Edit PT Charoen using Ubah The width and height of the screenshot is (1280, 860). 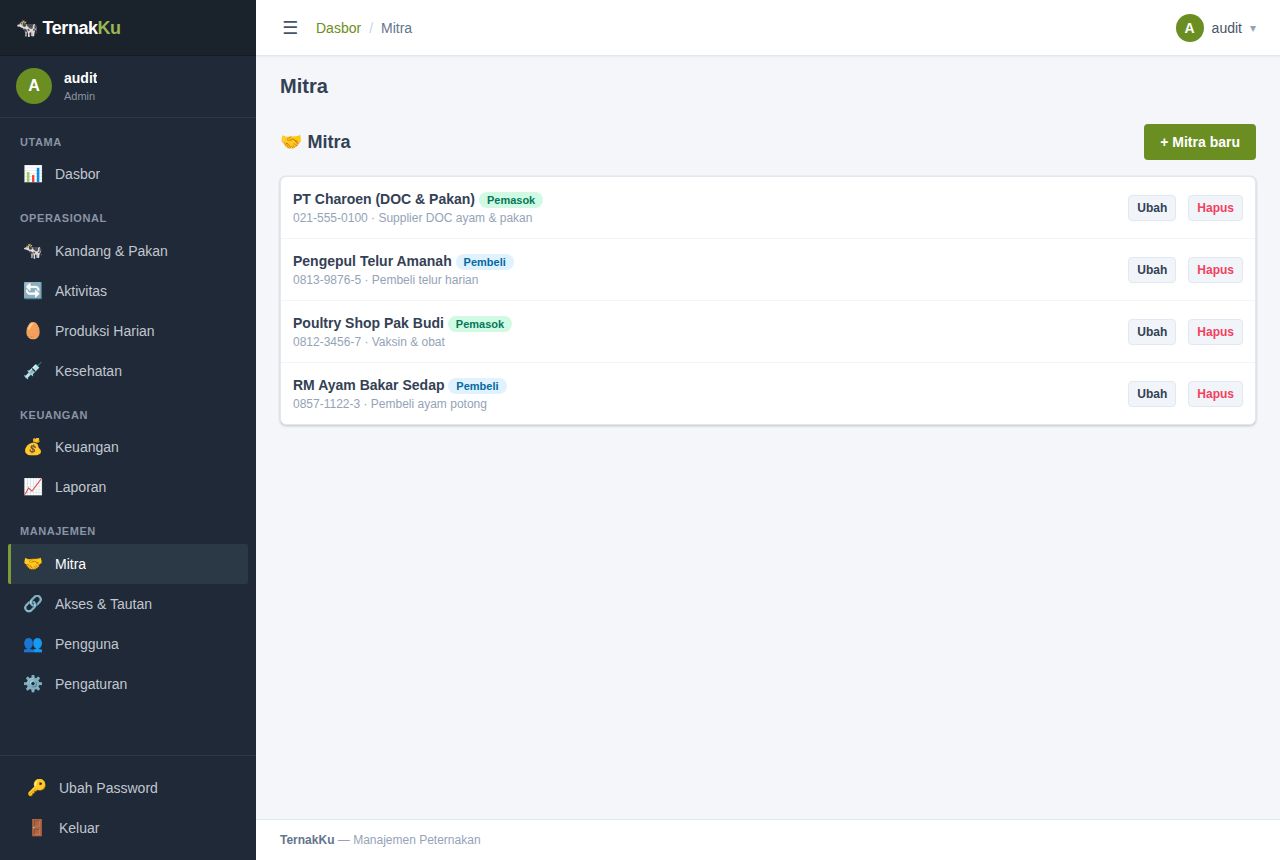tap(1152, 208)
